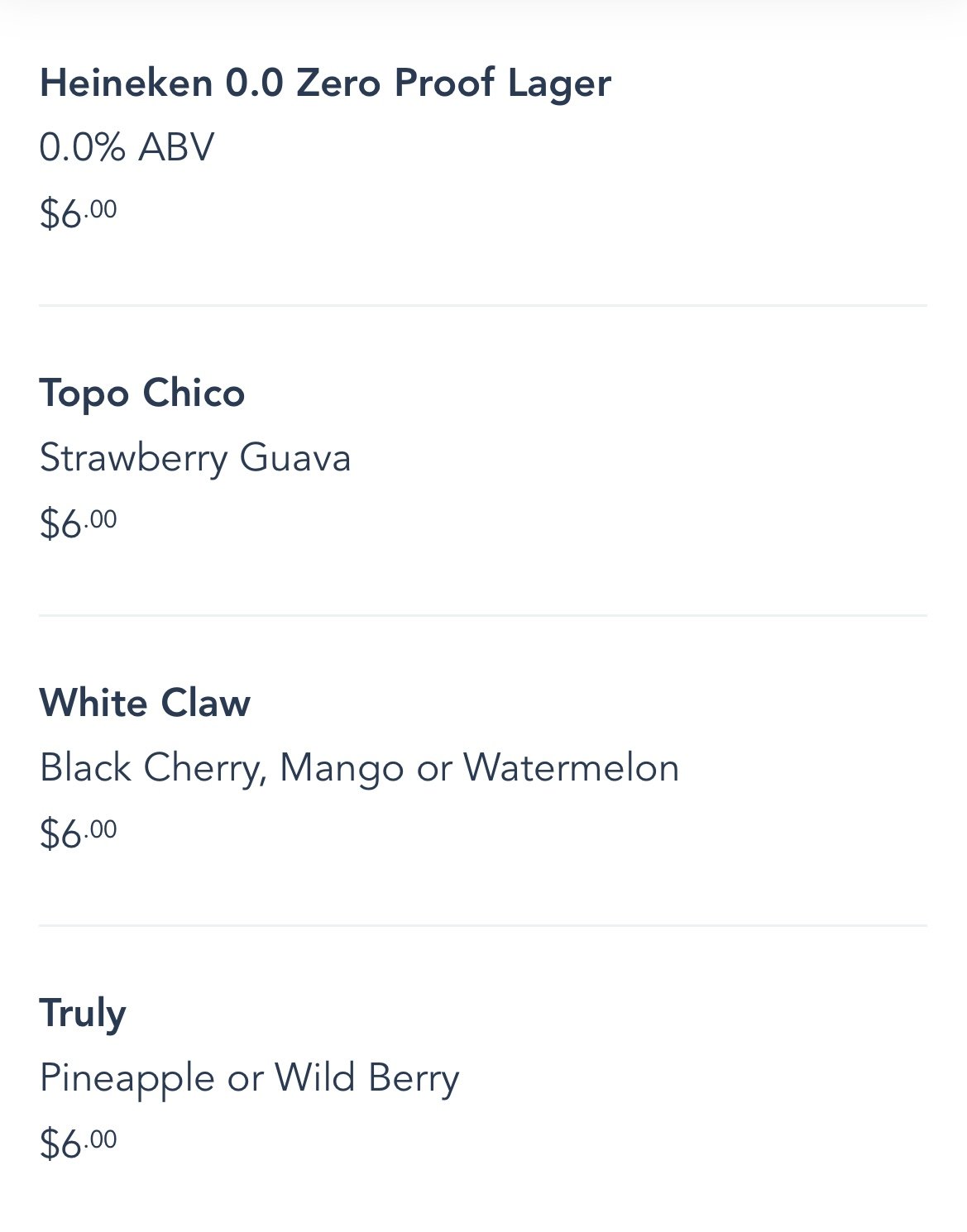Select Pineapple or Wild Berry description

[249, 1079]
